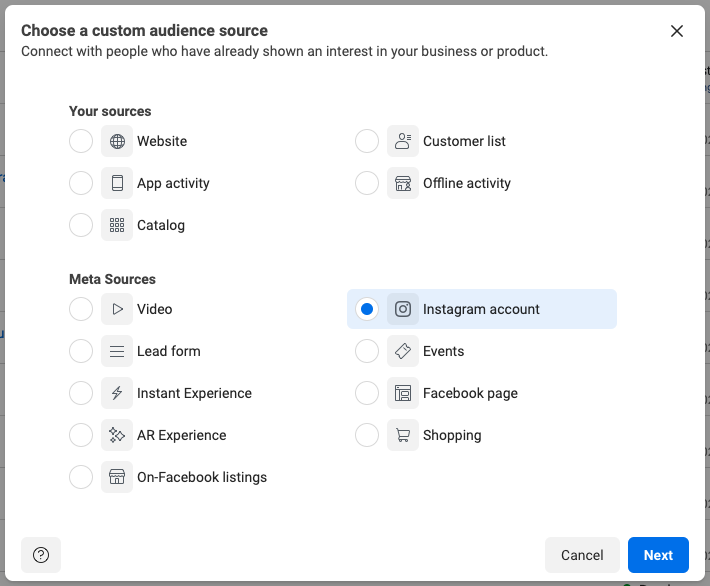Click the AR Experience label text
Viewport: 710px width, 586px height.
(182, 436)
